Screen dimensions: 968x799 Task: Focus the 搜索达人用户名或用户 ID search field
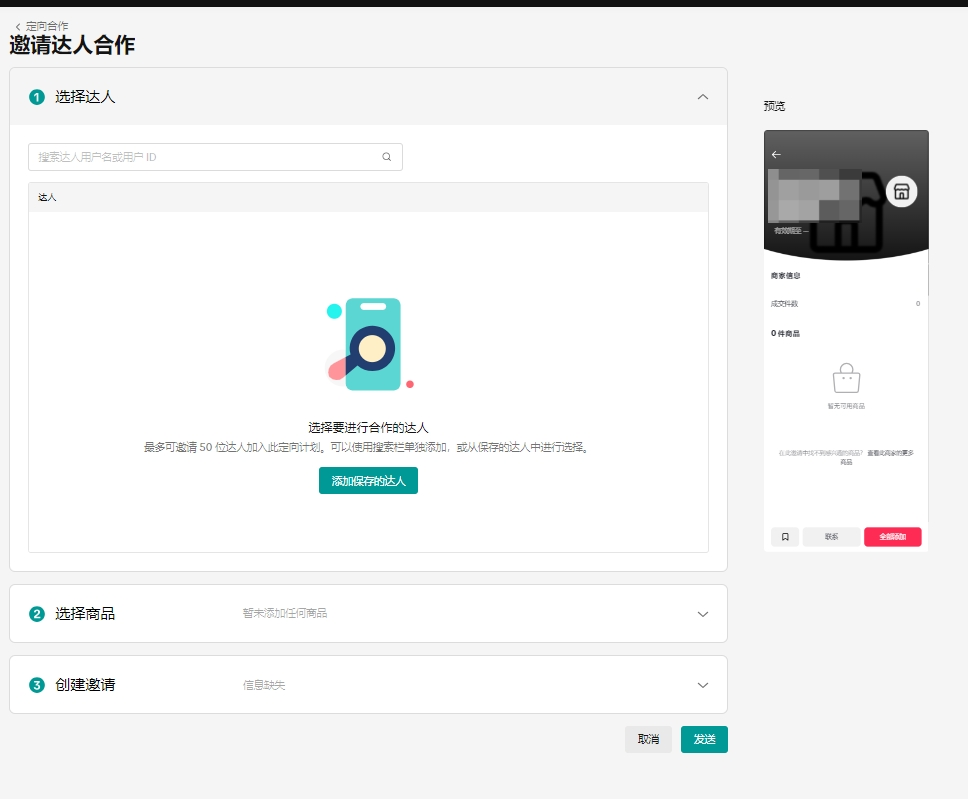tap(215, 157)
